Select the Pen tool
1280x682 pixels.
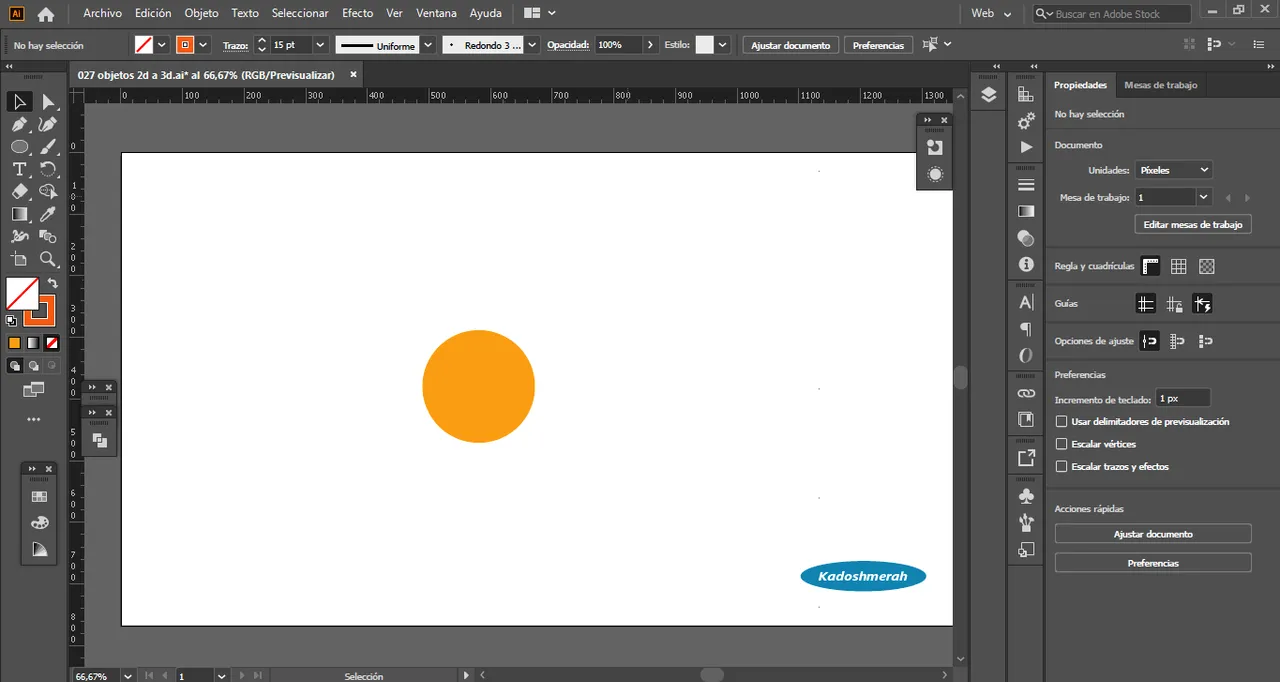coord(20,124)
